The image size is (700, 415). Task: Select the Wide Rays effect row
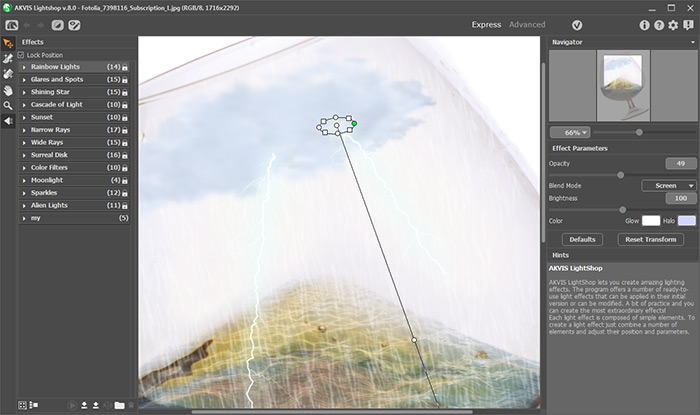click(74, 142)
